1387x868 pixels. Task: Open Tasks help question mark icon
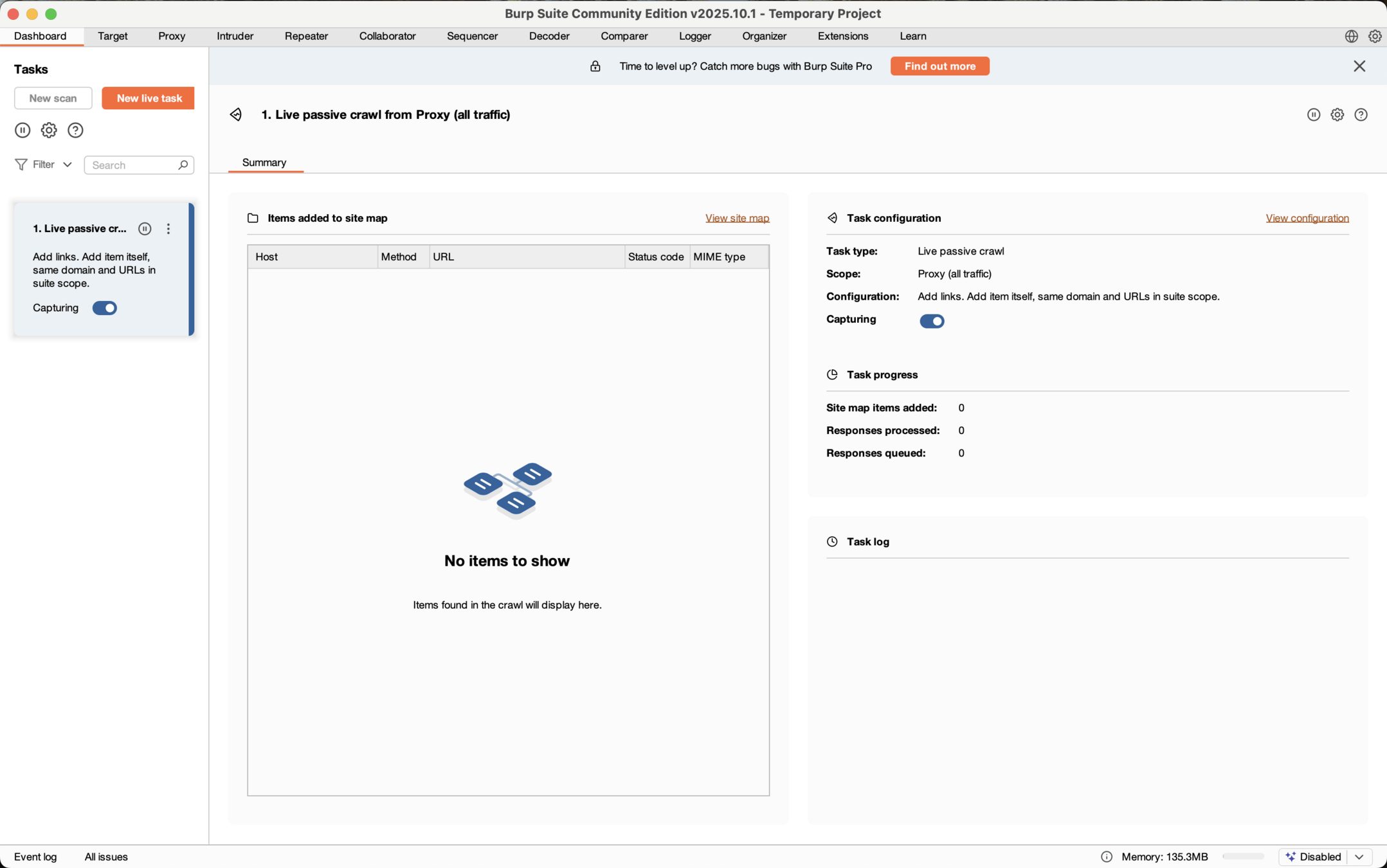(x=75, y=131)
